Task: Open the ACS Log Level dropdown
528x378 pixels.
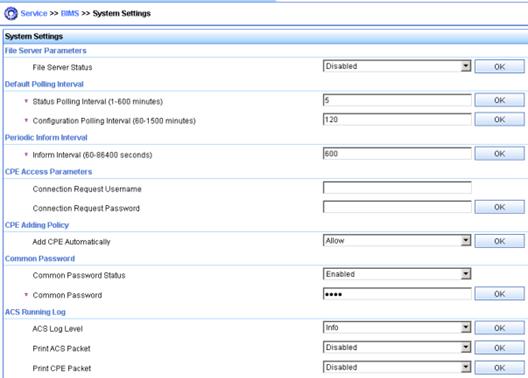Action: [x=397, y=328]
